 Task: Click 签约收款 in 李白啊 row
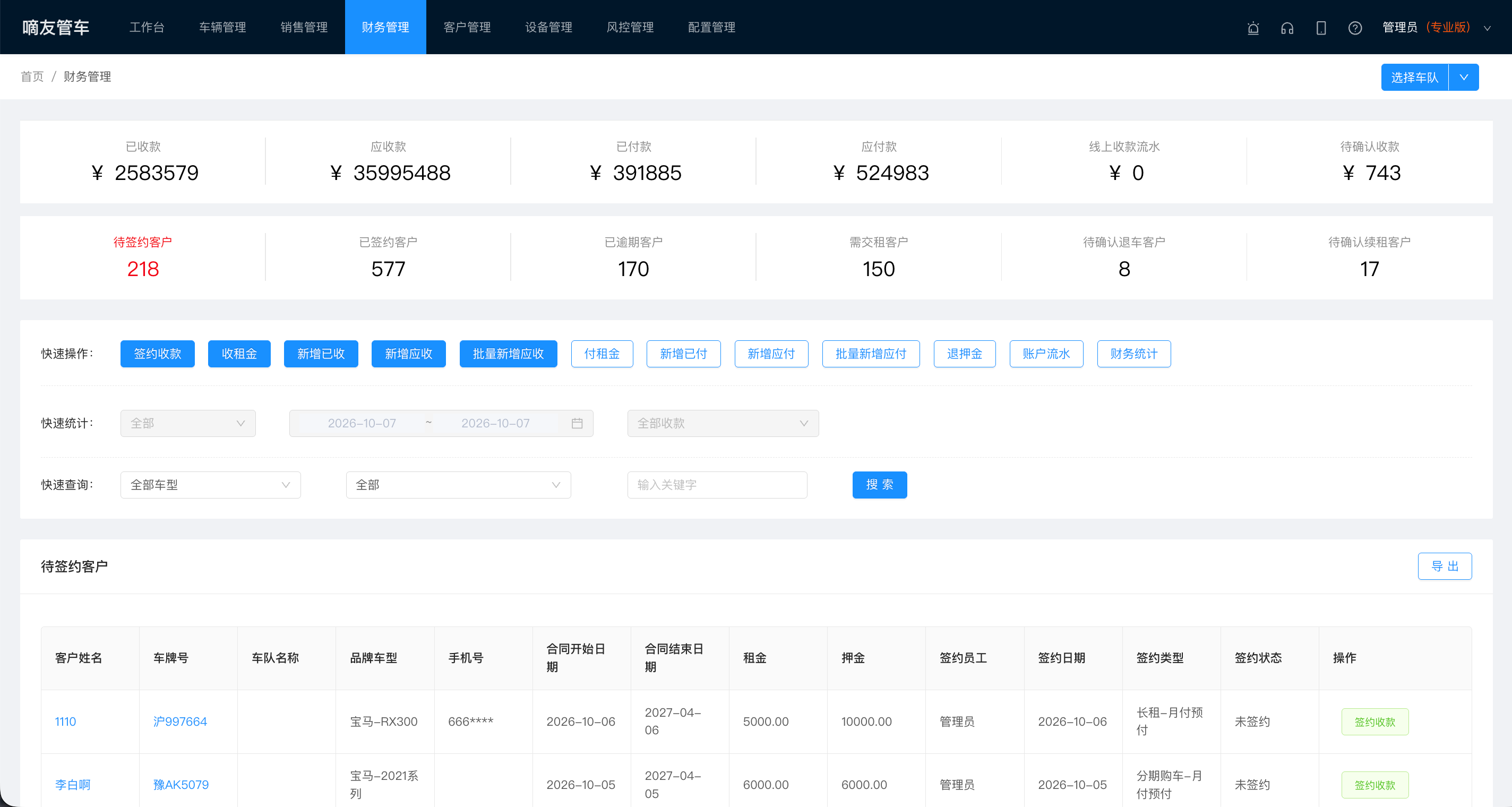click(1374, 785)
